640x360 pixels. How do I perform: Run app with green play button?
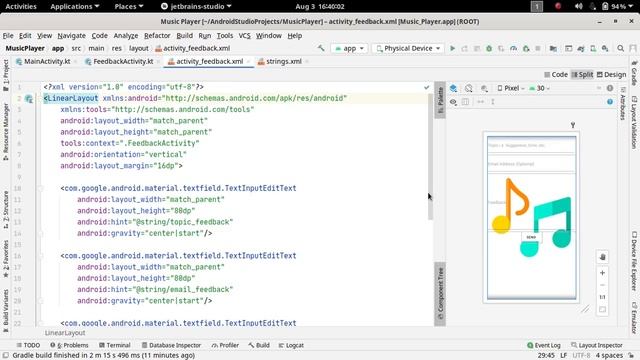tap(452, 48)
